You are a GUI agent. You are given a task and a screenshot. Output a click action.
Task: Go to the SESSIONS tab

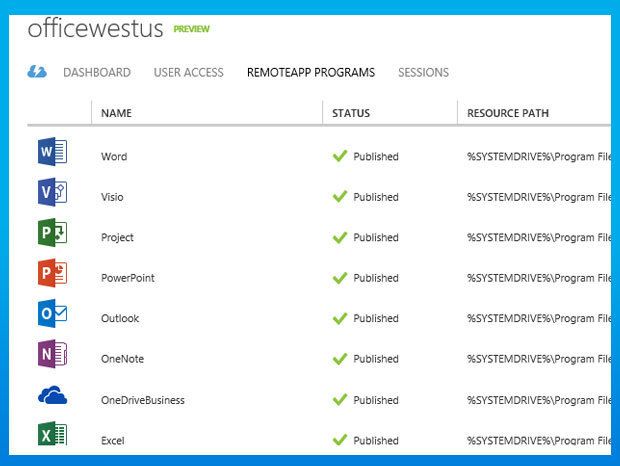coord(423,72)
